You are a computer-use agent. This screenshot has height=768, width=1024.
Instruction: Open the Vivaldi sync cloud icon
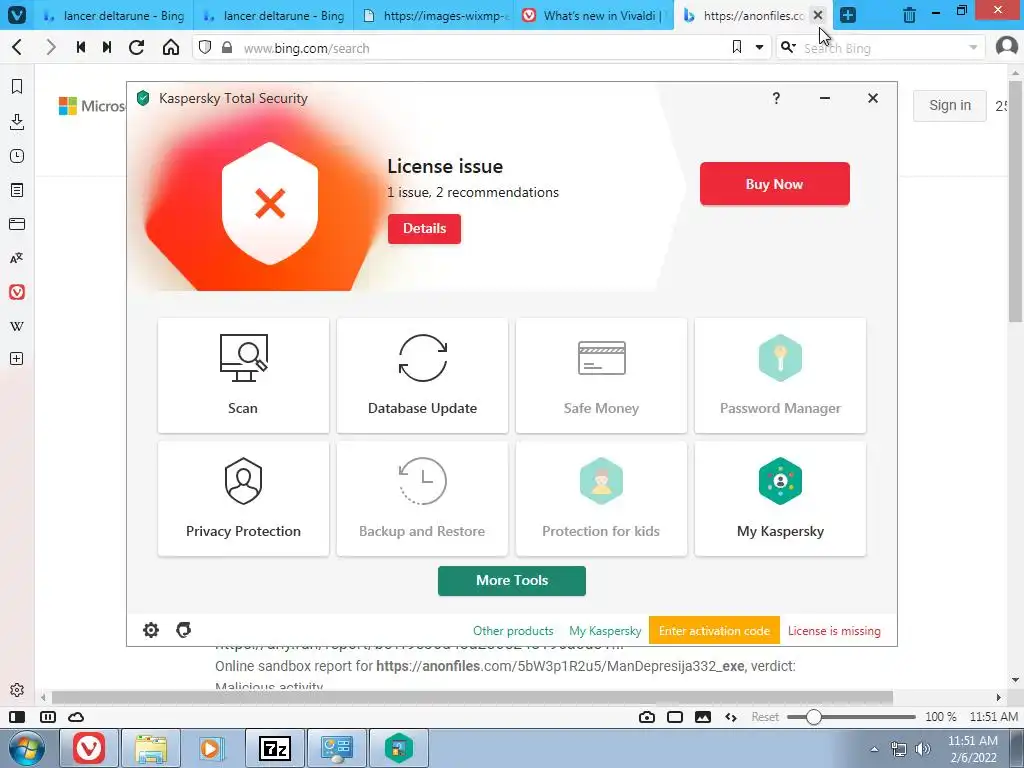coord(76,717)
